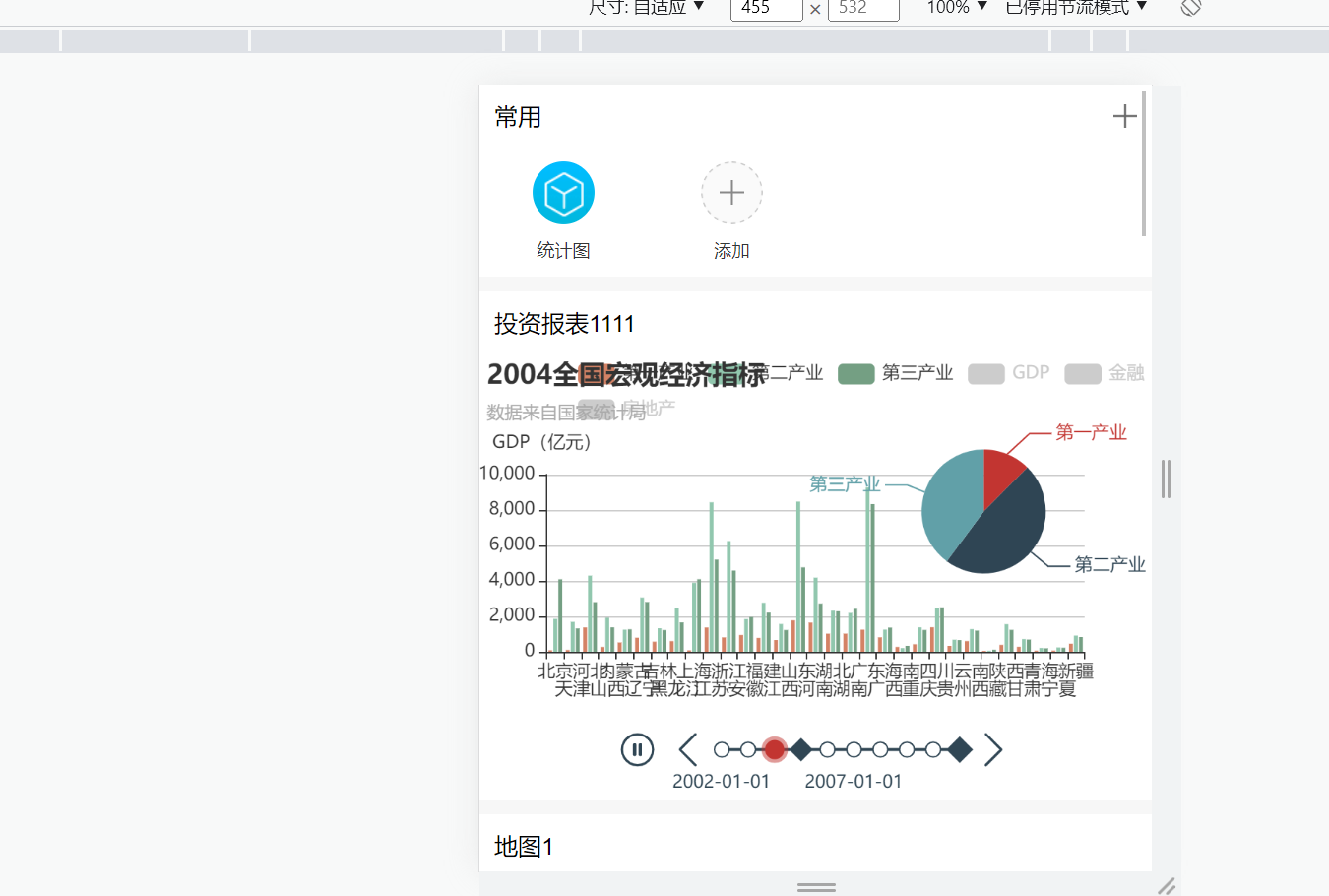The height and width of the screenshot is (896, 1329).
Task: Open the 统计图 blue cube icon
Action: click(x=563, y=193)
